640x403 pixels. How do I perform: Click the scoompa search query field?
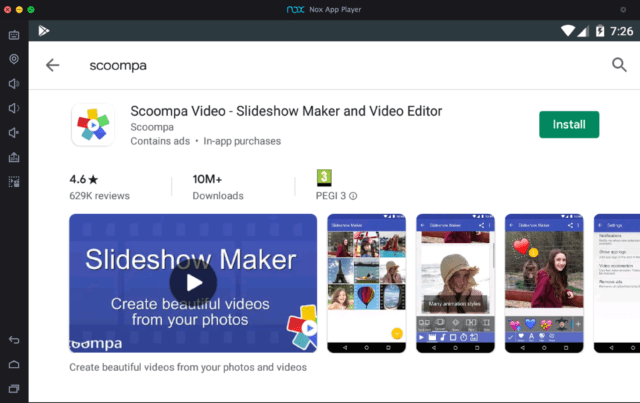tap(118, 65)
